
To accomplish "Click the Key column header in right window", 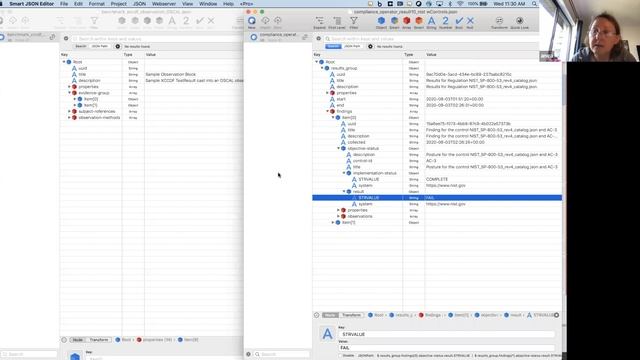I will click(358, 55).
